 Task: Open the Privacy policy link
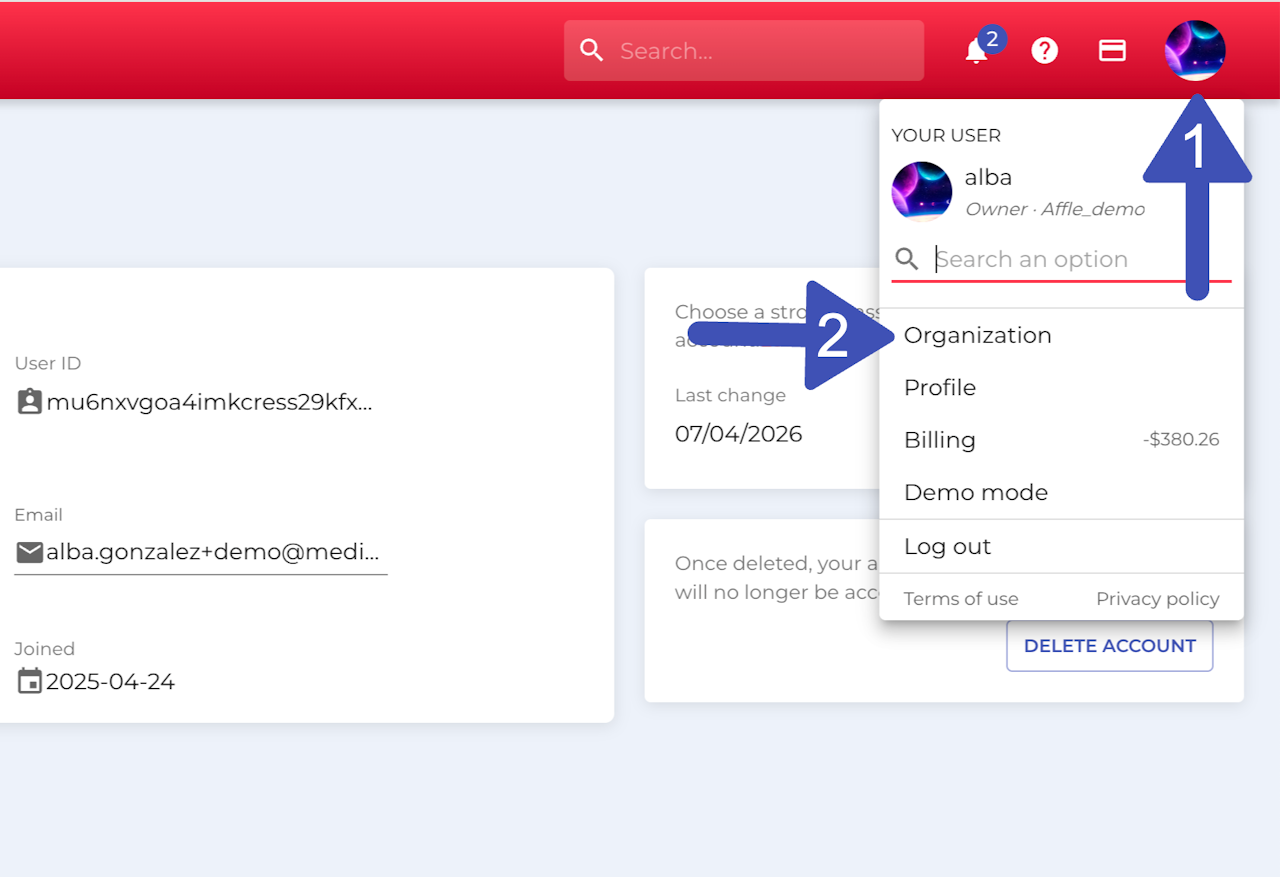[x=1157, y=599]
